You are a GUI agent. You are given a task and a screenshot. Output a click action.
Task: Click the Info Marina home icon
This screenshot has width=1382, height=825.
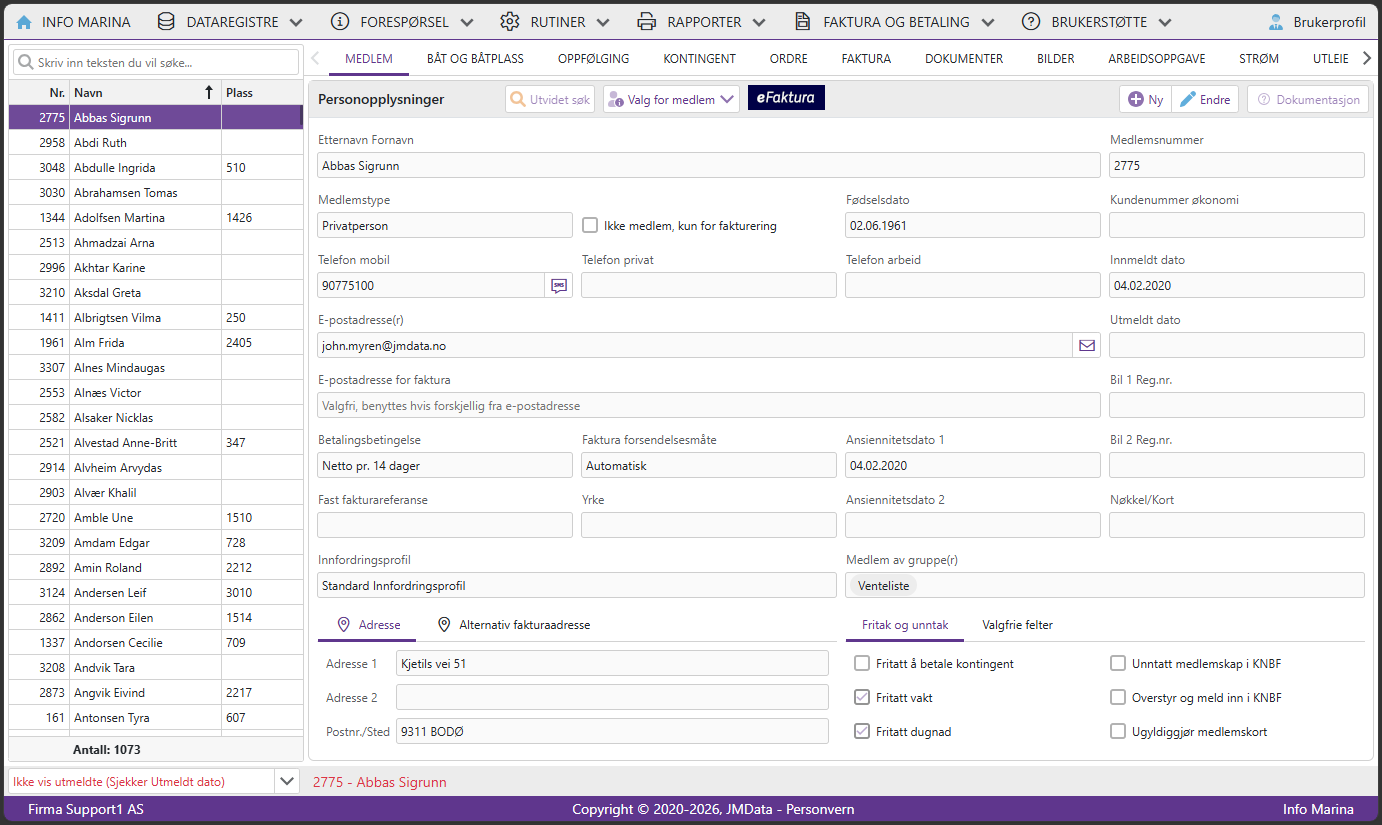coord(24,21)
